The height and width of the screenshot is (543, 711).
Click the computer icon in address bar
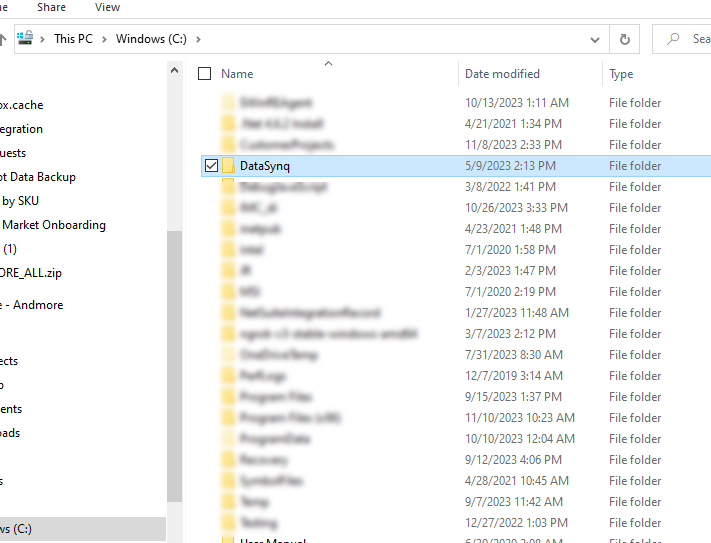[x=25, y=38]
